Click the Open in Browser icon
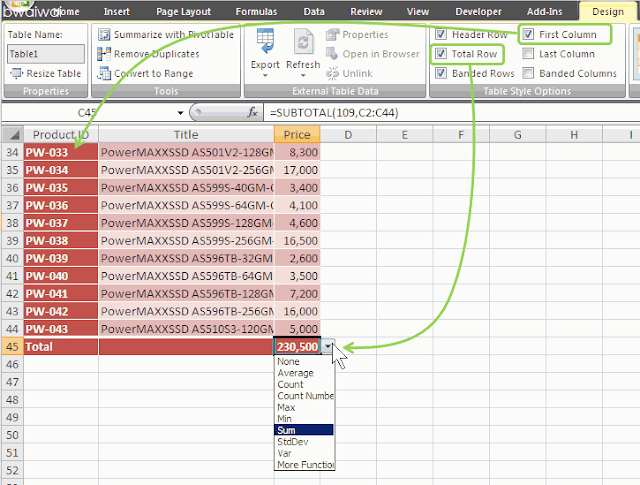 point(332,54)
